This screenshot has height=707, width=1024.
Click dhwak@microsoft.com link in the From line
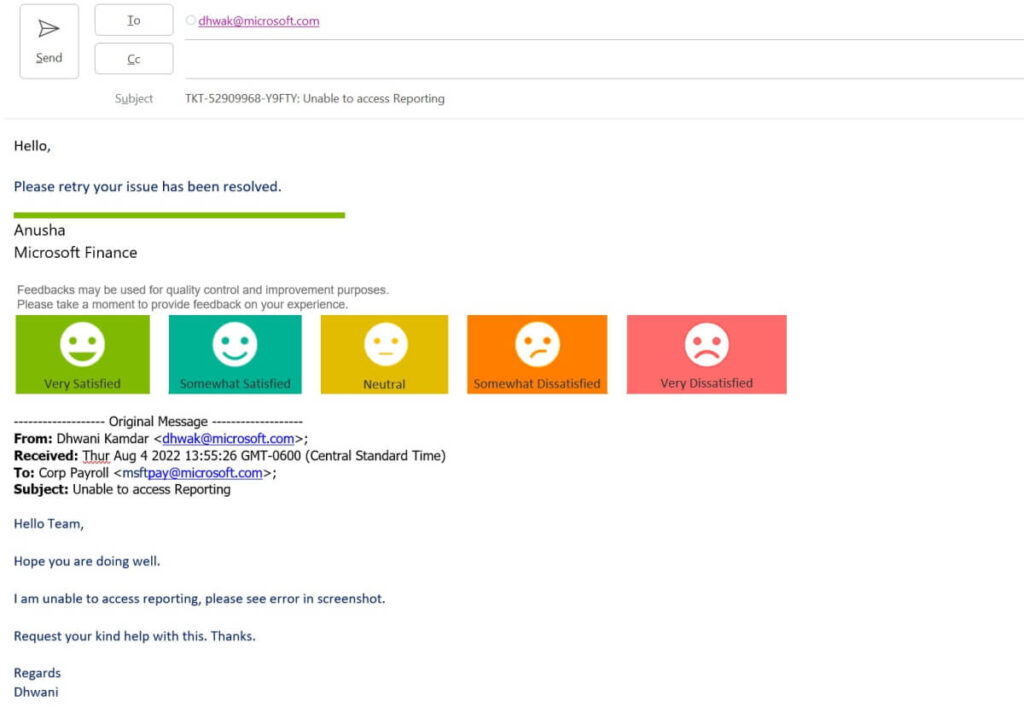228,438
